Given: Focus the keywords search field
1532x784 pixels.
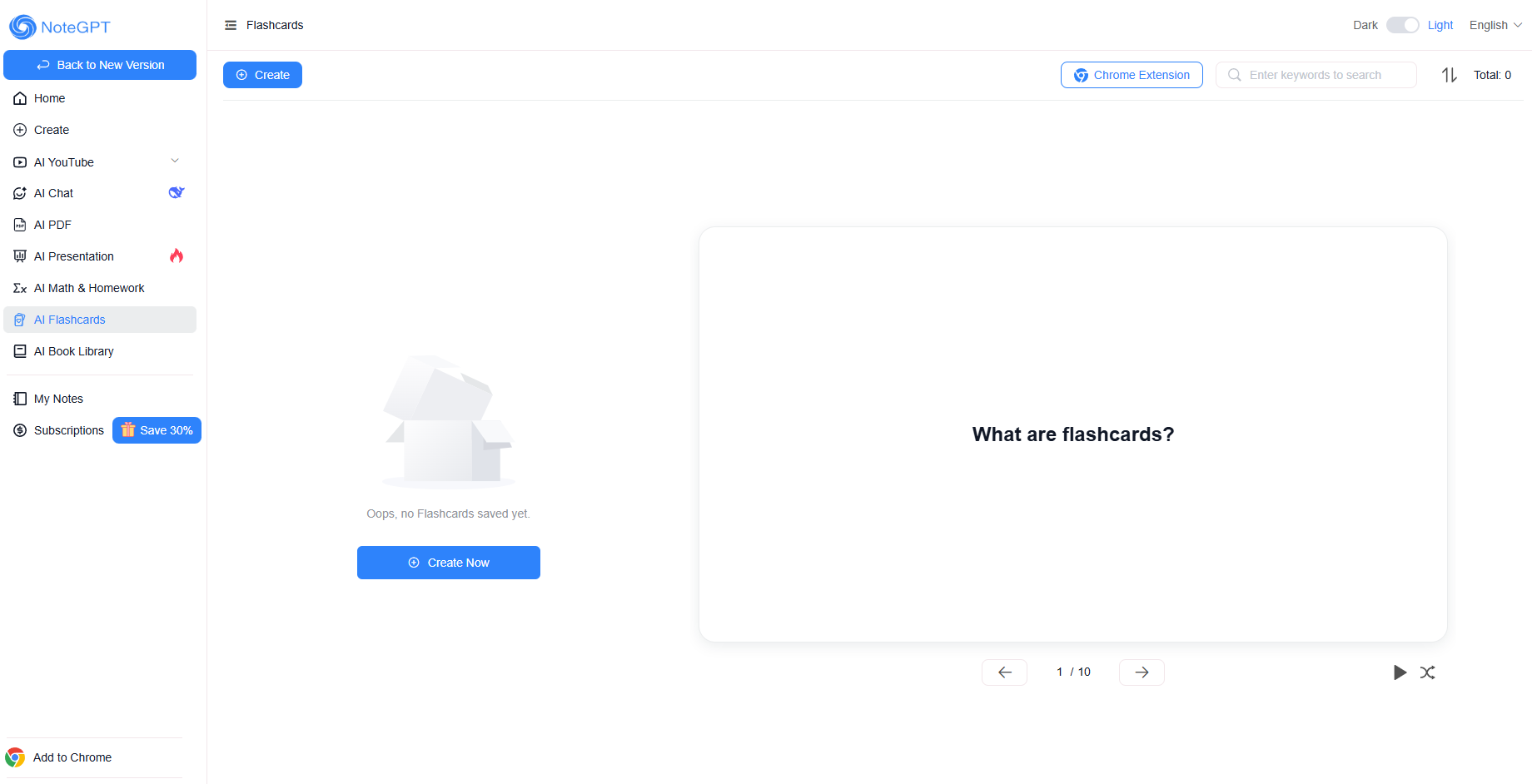Looking at the screenshot, I should coord(1316,75).
